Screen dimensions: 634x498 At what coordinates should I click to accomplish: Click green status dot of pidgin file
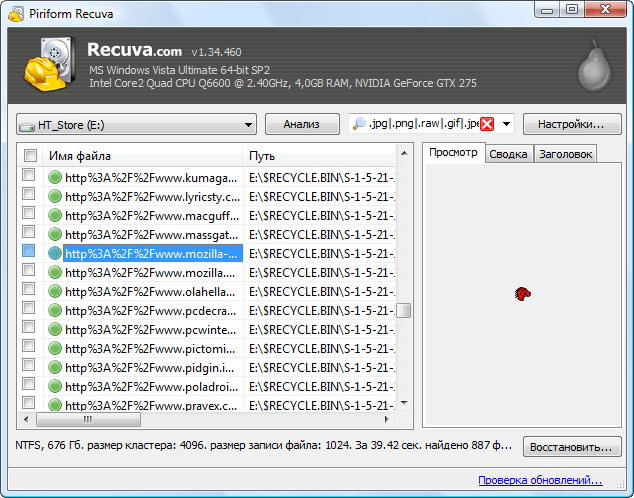[55, 367]
